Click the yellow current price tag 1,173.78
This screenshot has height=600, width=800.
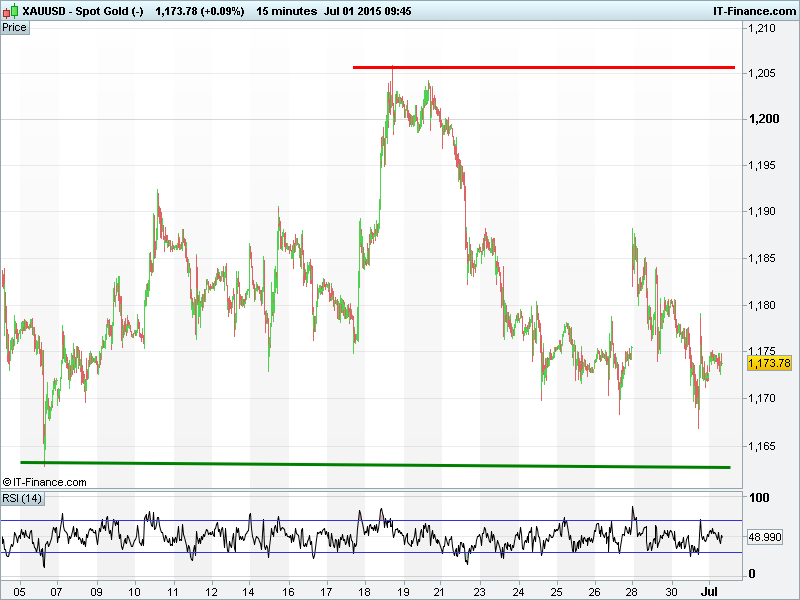coord(769,363)
